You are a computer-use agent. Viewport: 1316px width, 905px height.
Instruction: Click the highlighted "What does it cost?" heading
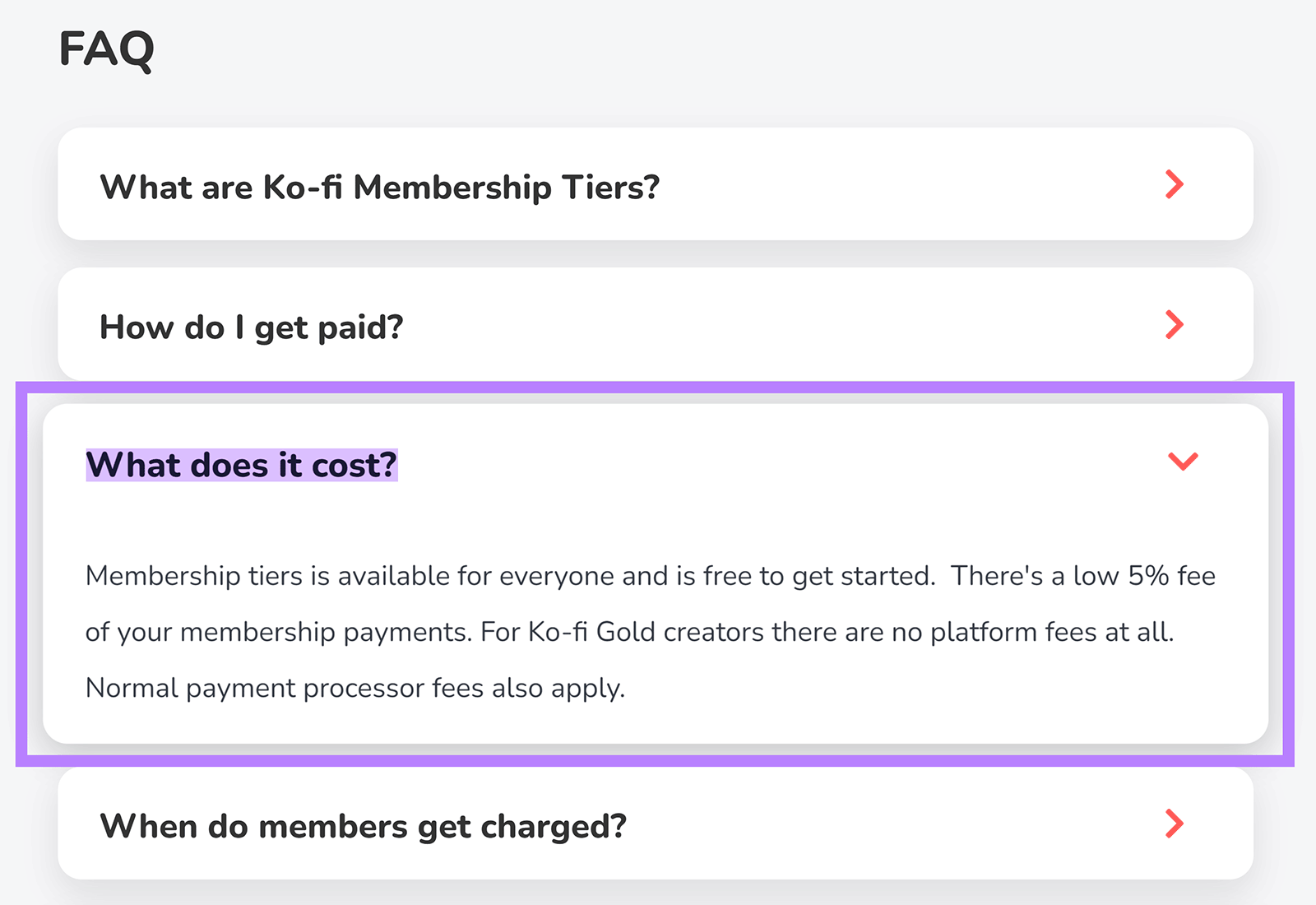[x=241, y=464]
